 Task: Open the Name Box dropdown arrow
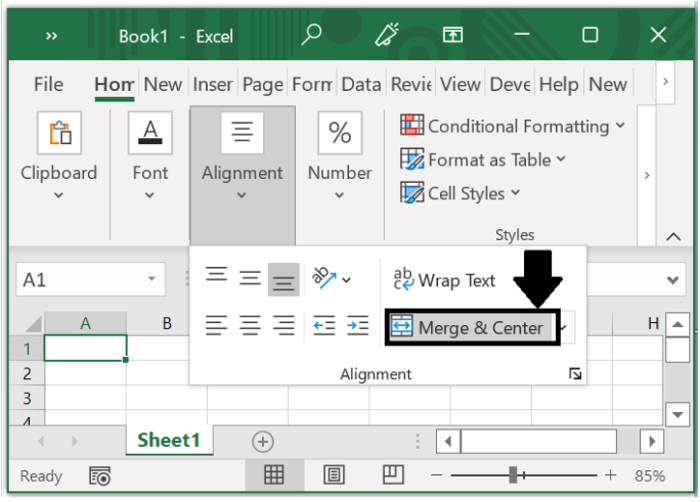tap(151, 280)
